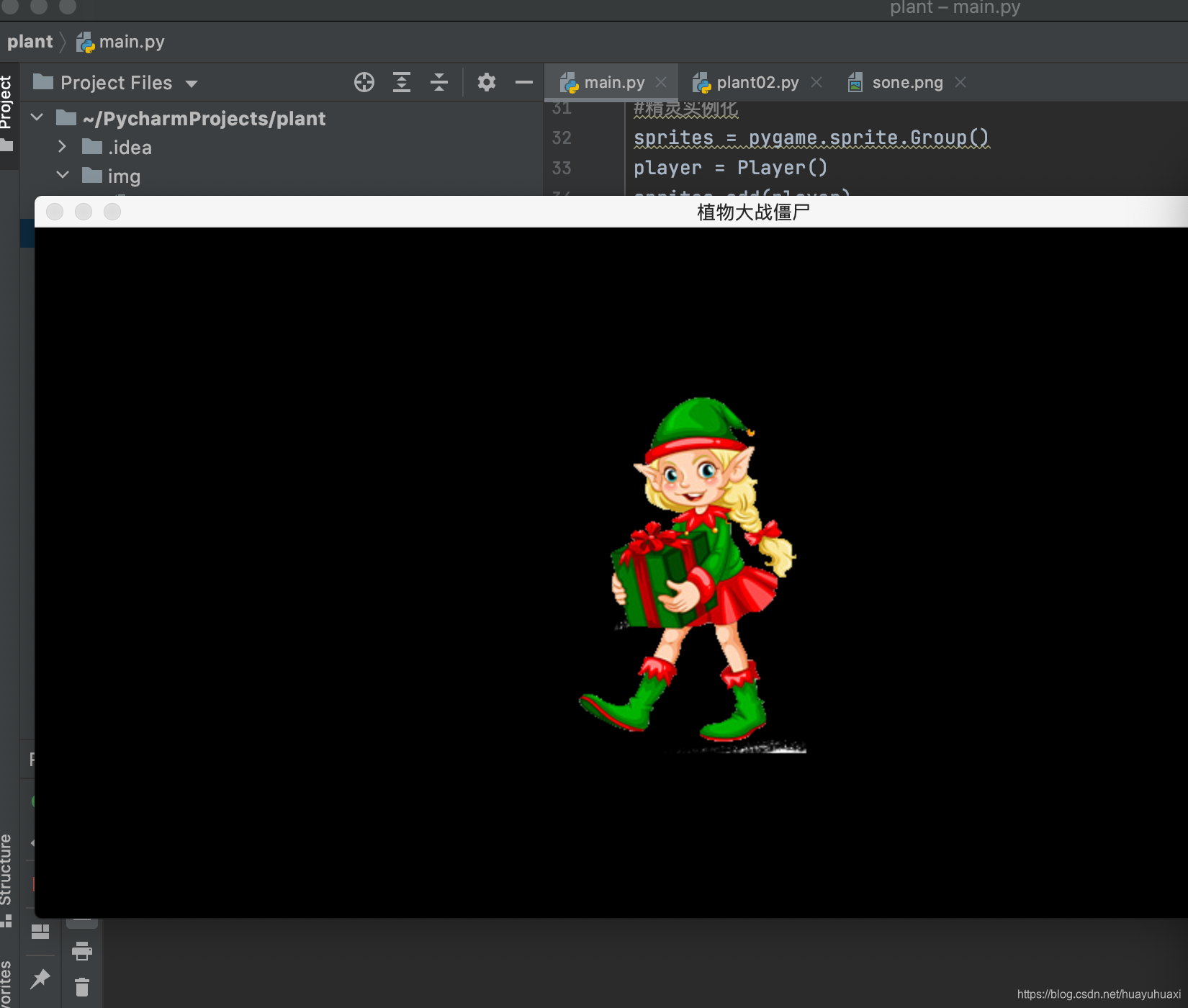Expand the .idea folder
Image resolution: width=1188 pixels, height=1008 pixels.
click(62, 147)
